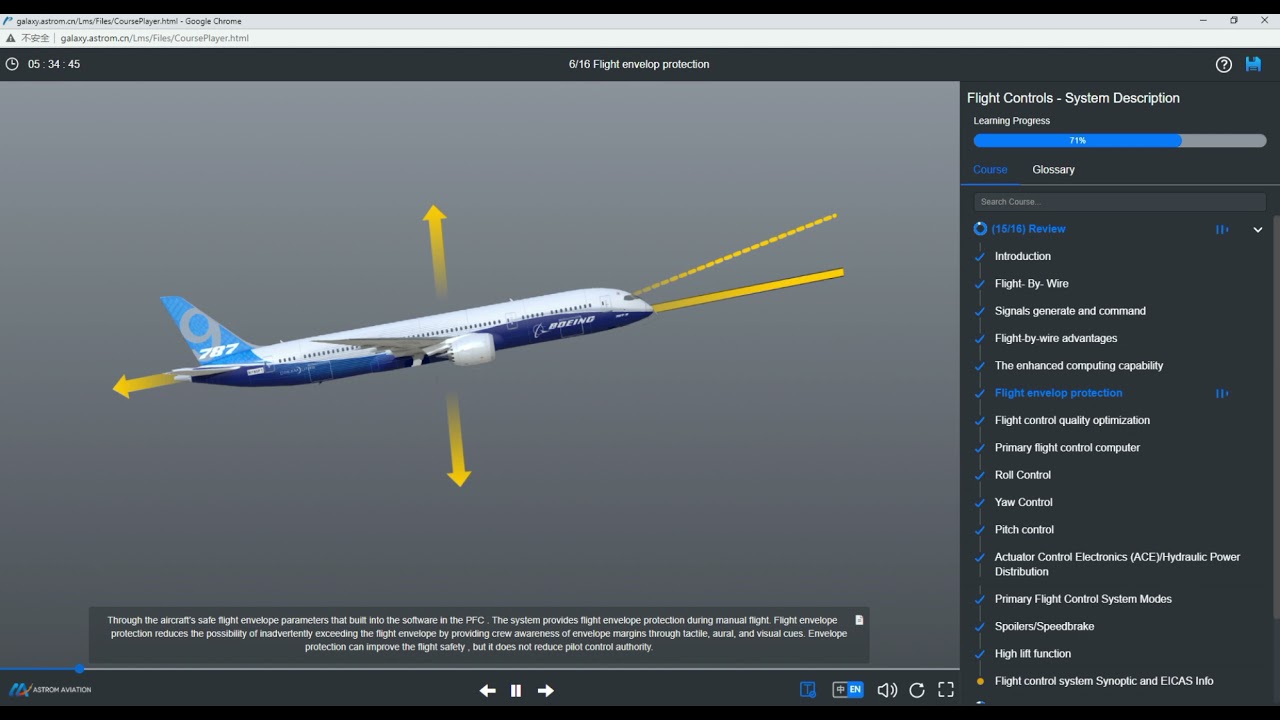Click the orange dot beside Synoptic and EICAS Info
The width and height of the screenshot is (1280, 720).
point(980,681)
